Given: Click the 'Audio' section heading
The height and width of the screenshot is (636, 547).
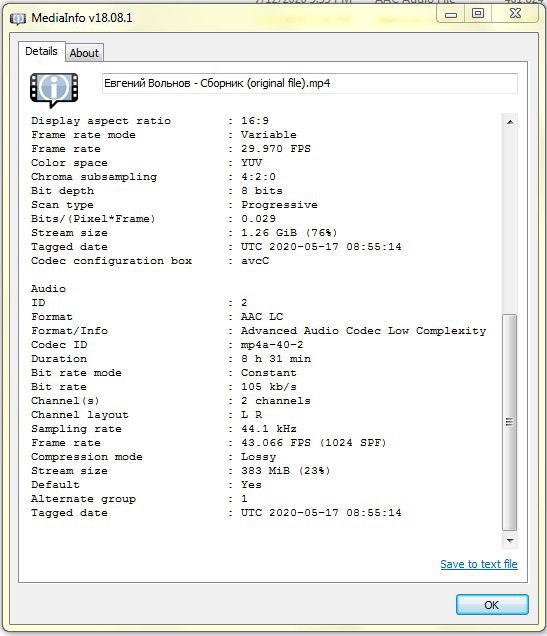Looking at the screenshot, I should (x=48, y=289).
